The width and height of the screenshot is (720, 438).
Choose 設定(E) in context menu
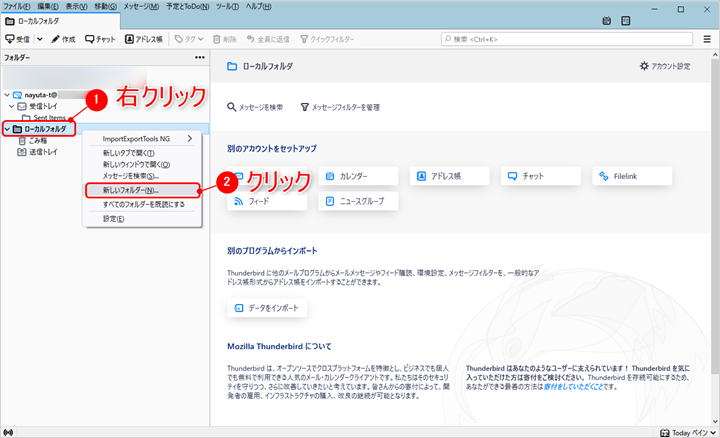click(x=142, y=219)
